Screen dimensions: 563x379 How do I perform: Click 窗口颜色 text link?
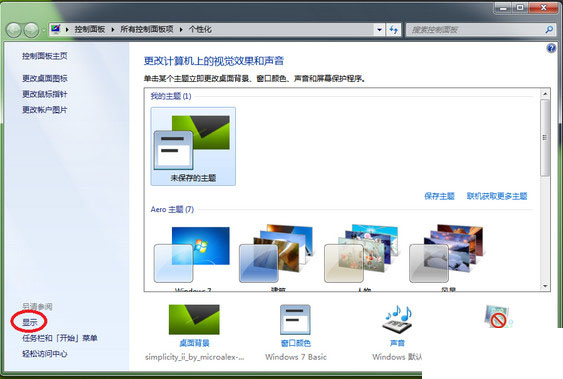pos(296,343)
